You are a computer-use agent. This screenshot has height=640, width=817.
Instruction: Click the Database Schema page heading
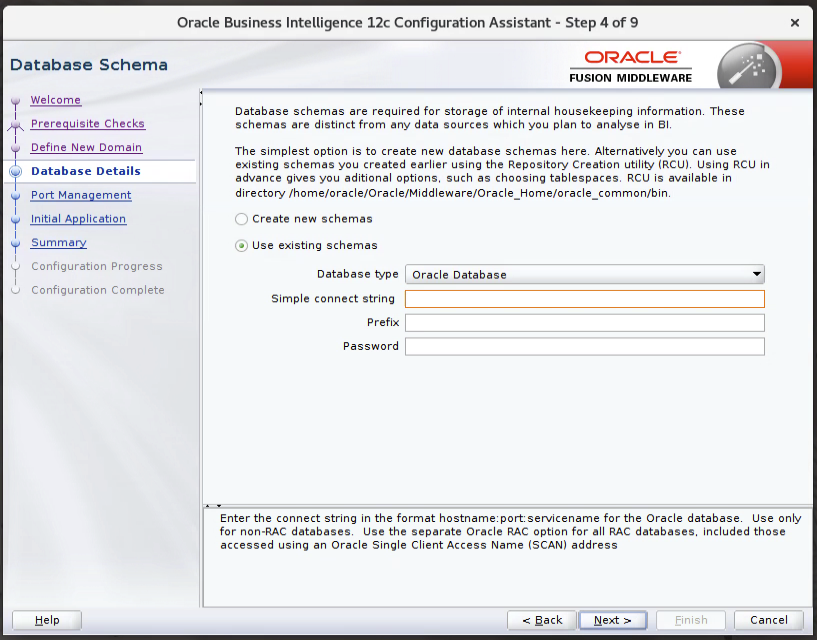point(89,65)
